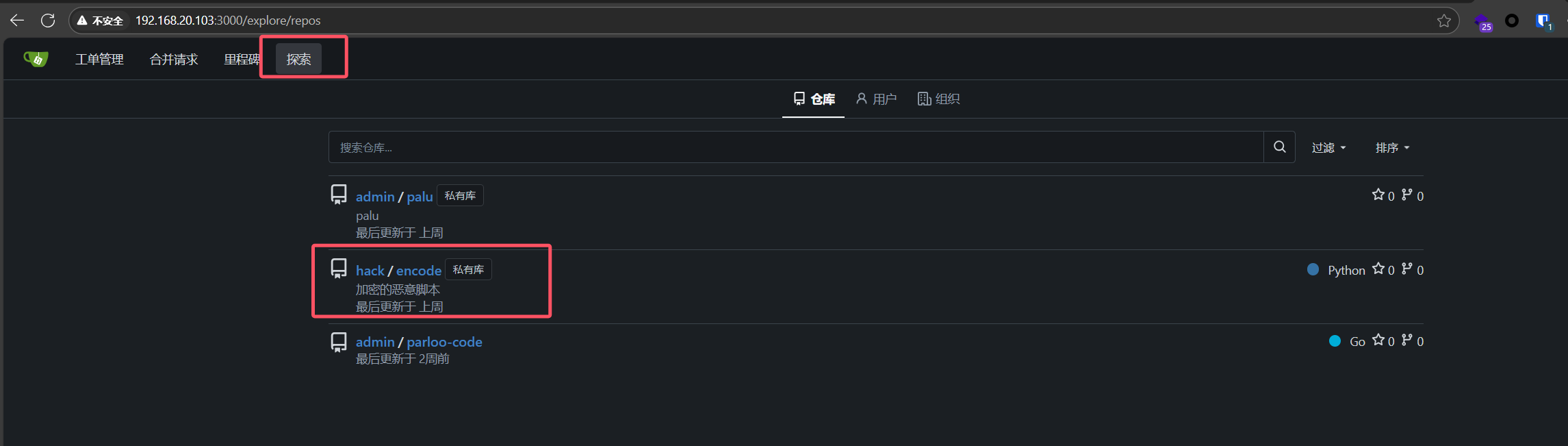Image resolution: width=1568 pixels, height=446 pixels.
Task: Open 工单管理 in top navigation
Action: click(99, 60)
